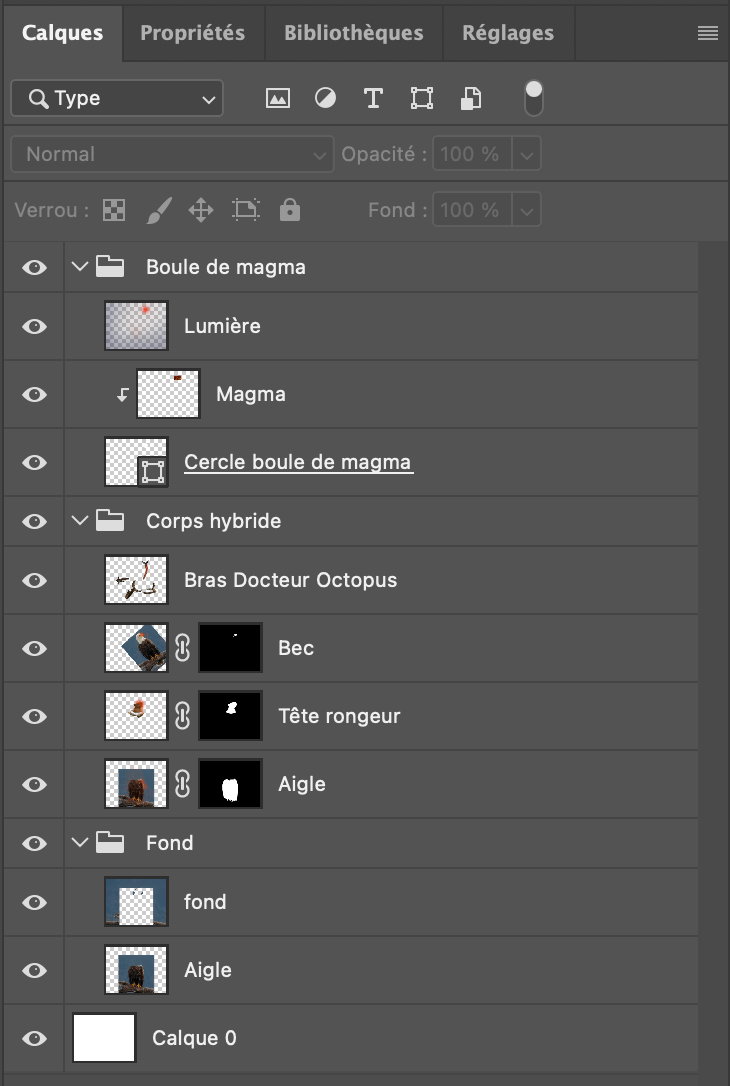The width and height of the screenshot is (730, 1086).
Task: Click the lock transparent pixels icon
Action: coord(114,210)
